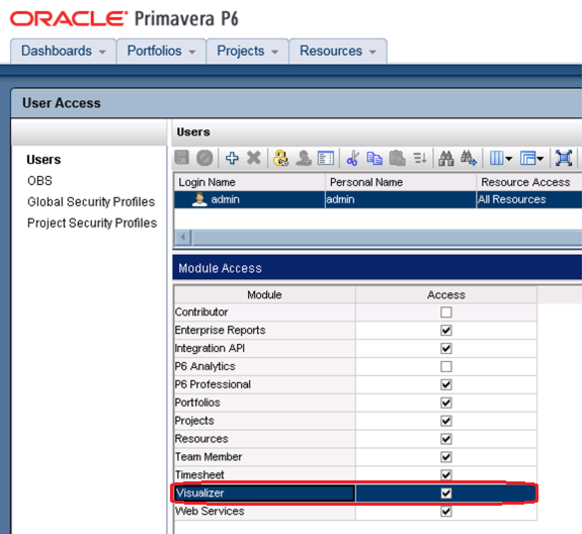Click the scissors cut icon
The image size is (582, 534).
point(353,158)
